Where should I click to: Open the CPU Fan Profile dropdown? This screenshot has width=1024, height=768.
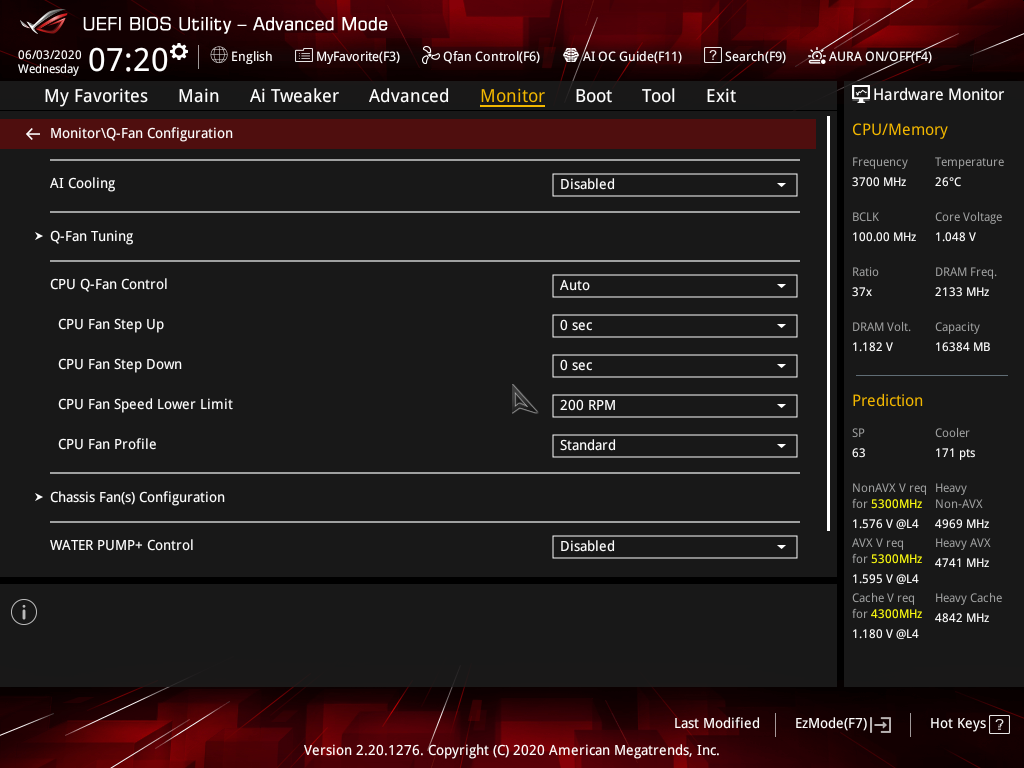coord(674,445)
